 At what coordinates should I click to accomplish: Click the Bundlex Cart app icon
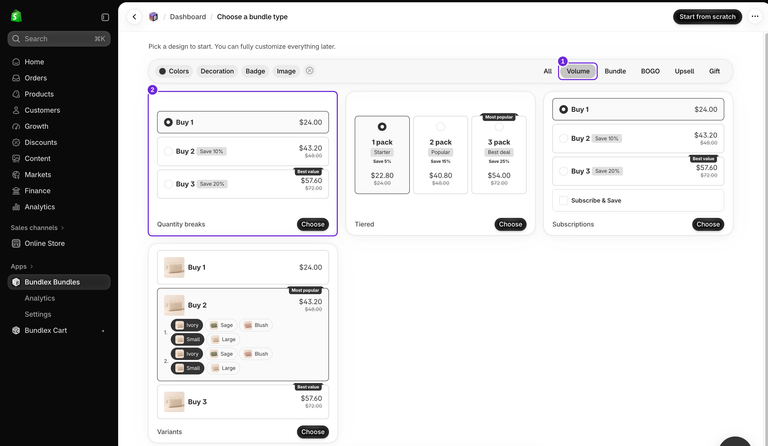[16, 330]
